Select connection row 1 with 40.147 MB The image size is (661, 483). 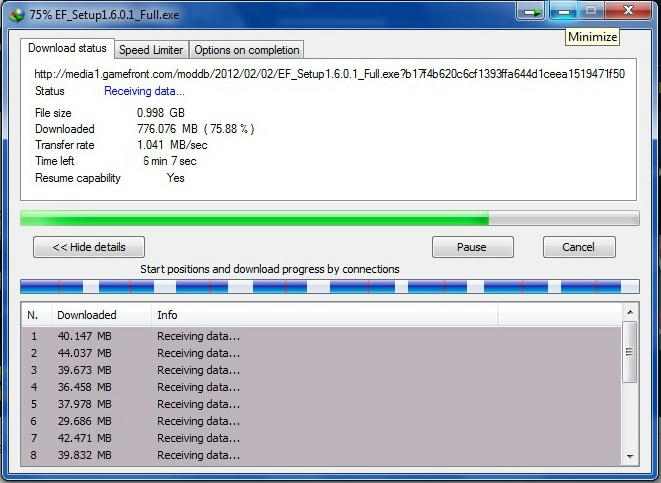coord(321,336)
